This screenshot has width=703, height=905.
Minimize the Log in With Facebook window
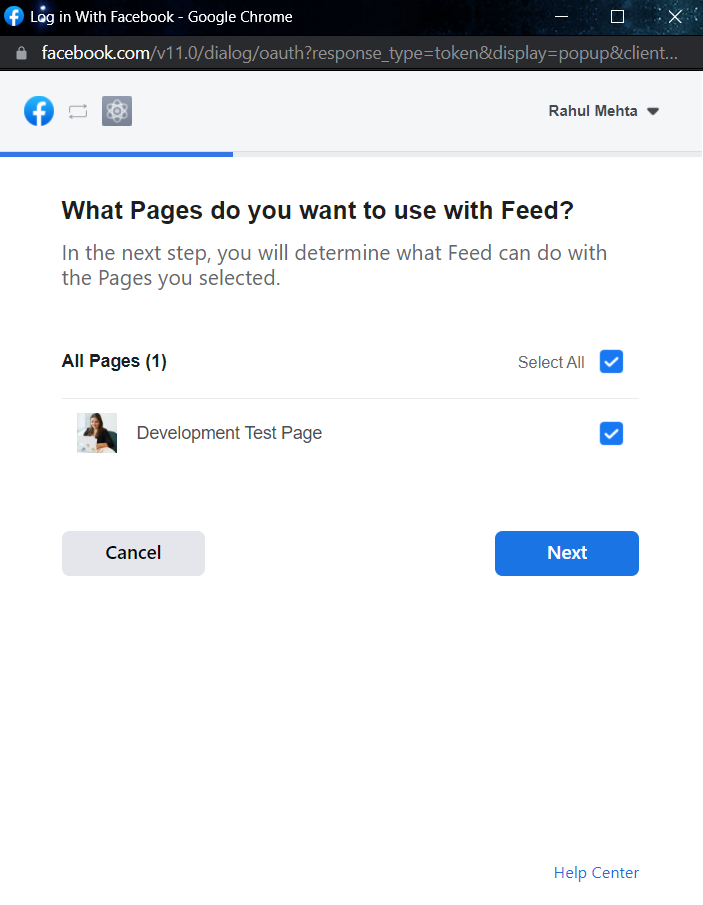coord(561,16)
